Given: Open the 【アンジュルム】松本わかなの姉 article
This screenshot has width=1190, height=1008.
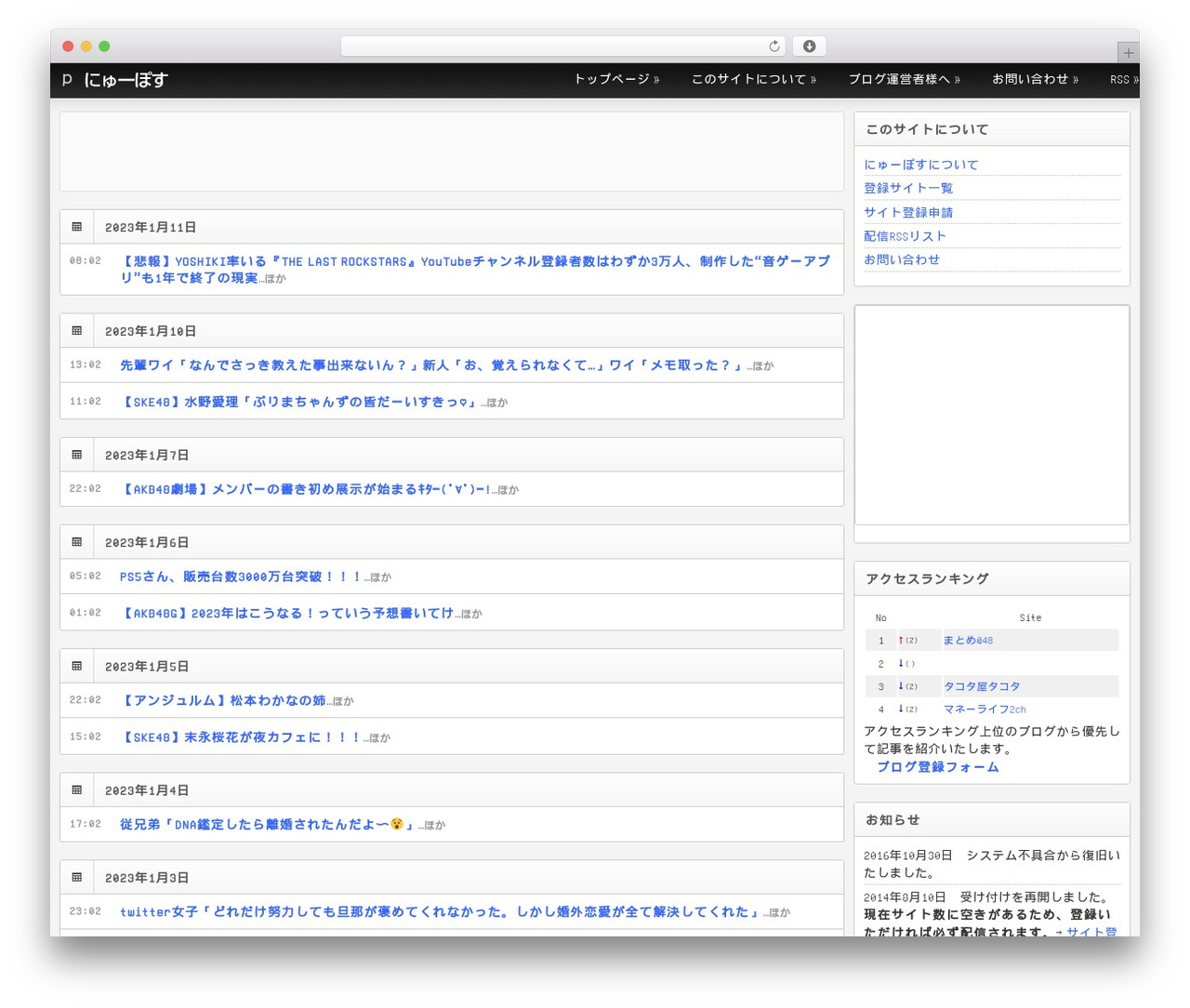Looking at the screenshot, I should click(223, 700).
